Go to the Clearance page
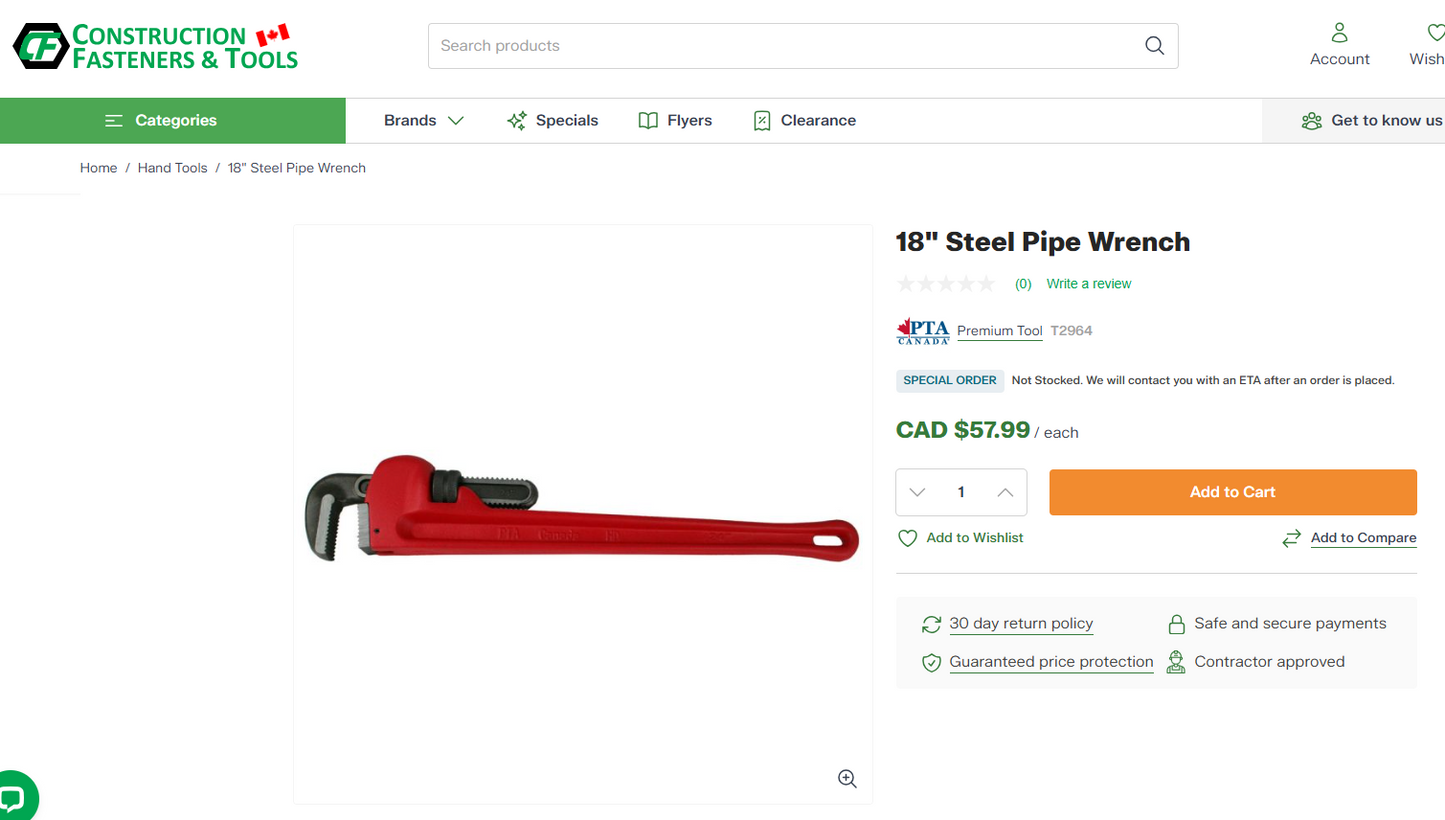Image resolution: width=1445 pixels, height=820 pixels. click(x=804, y=121)
